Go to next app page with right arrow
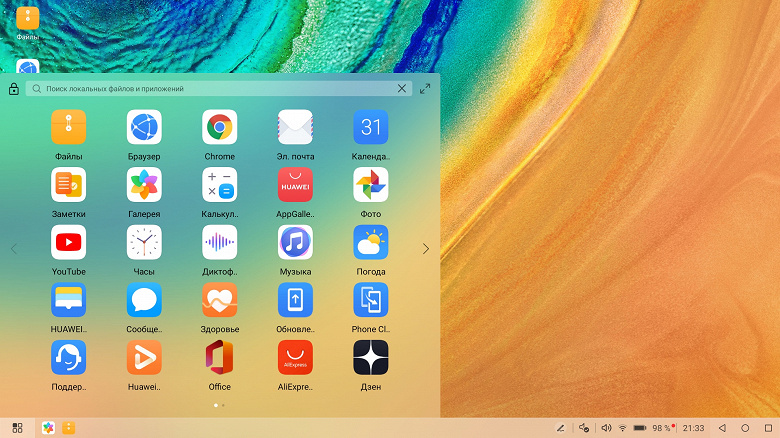780x438 pixels. [426, 249]
